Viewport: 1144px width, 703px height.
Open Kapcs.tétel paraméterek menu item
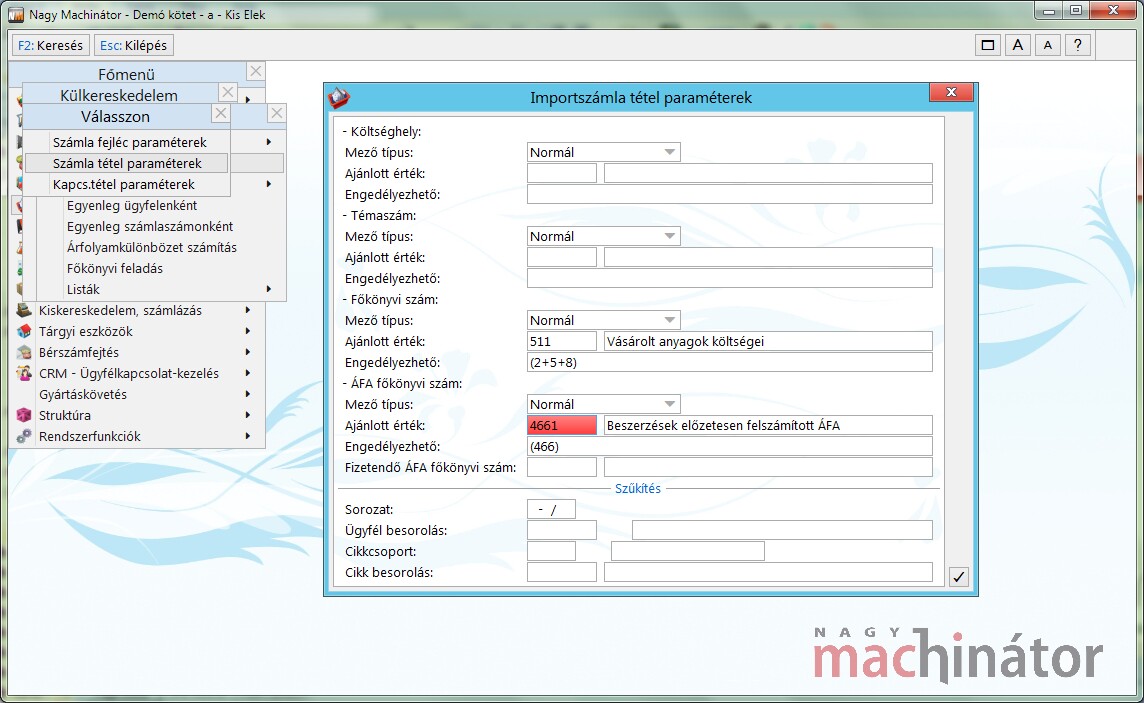click(123, 185)
